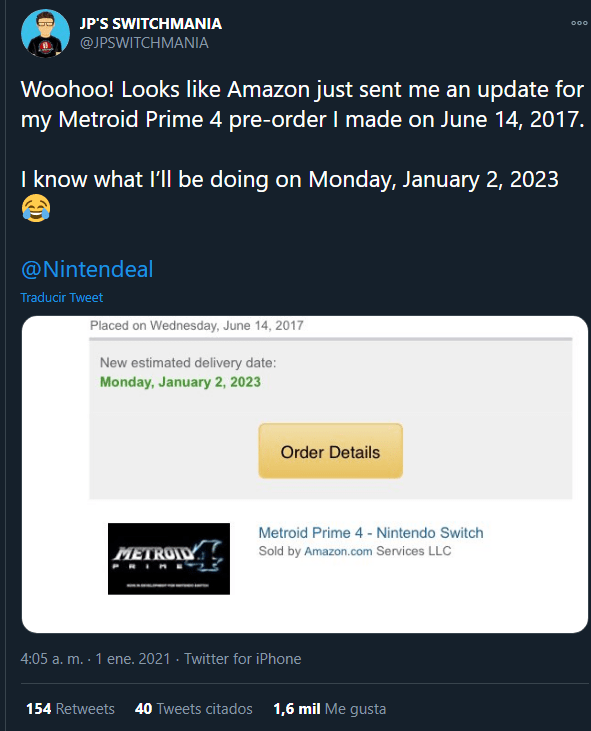The image size is (591, 731).
Task: View the 154 Retweets list
Action: tap(70, 709)
